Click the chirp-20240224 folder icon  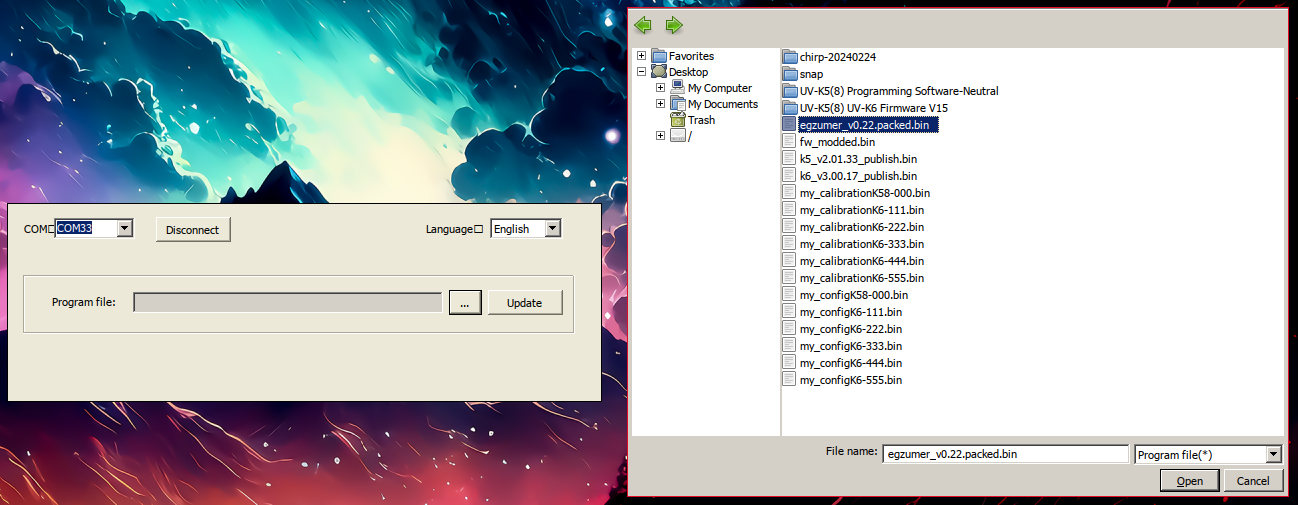789,57
